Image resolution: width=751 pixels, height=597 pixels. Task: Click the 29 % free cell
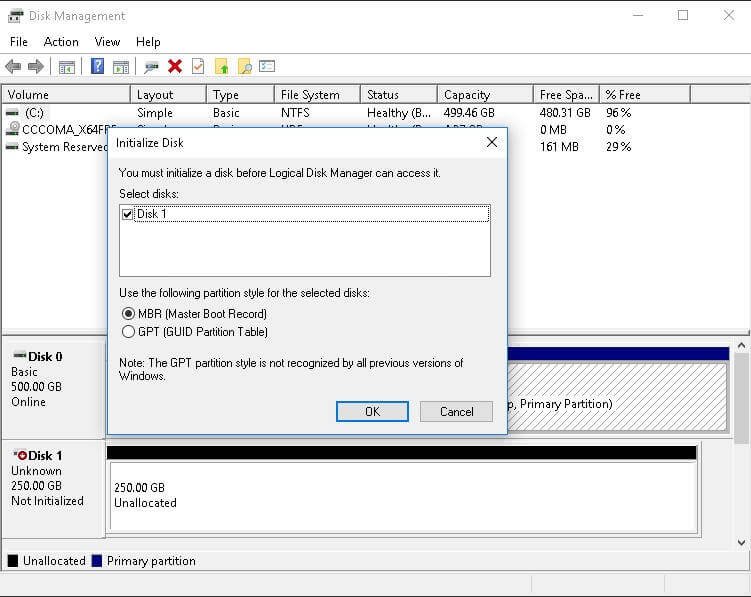[618, 147]
